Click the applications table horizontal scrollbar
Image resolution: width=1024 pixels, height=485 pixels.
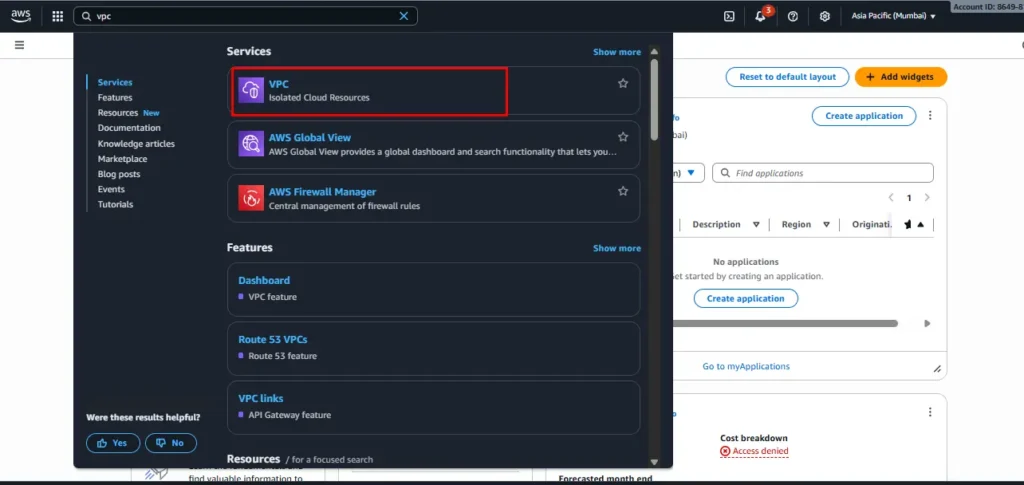coord(786,323)
